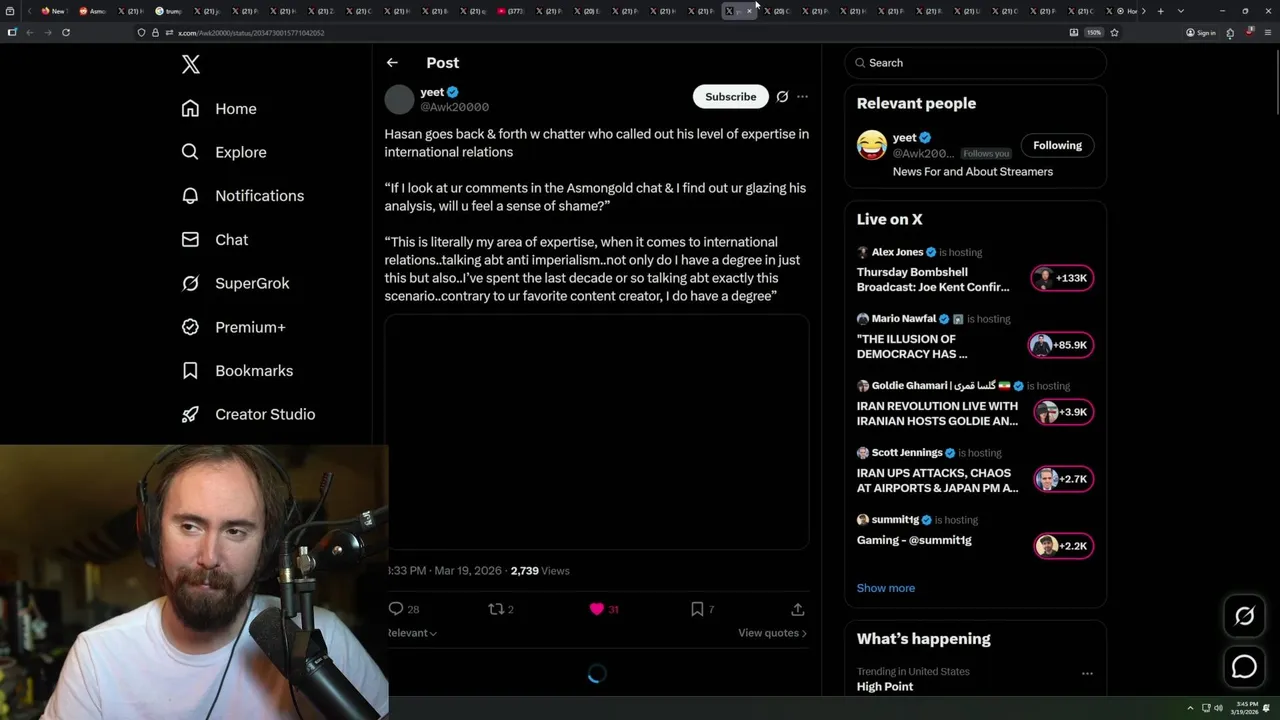Reload the page in the browser

click(x=66, y=32)
